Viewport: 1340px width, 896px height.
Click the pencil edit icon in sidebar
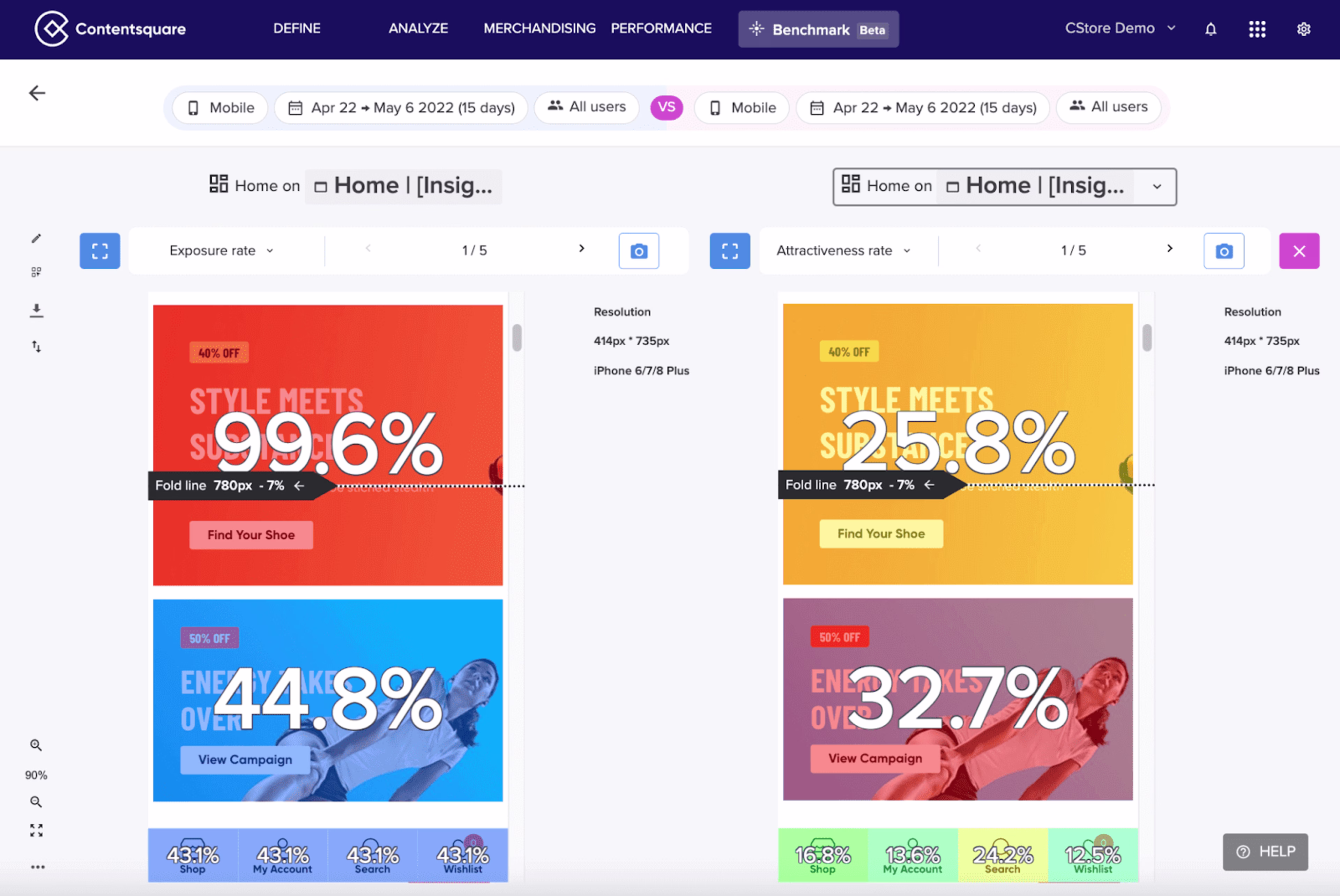click(36, 238)
